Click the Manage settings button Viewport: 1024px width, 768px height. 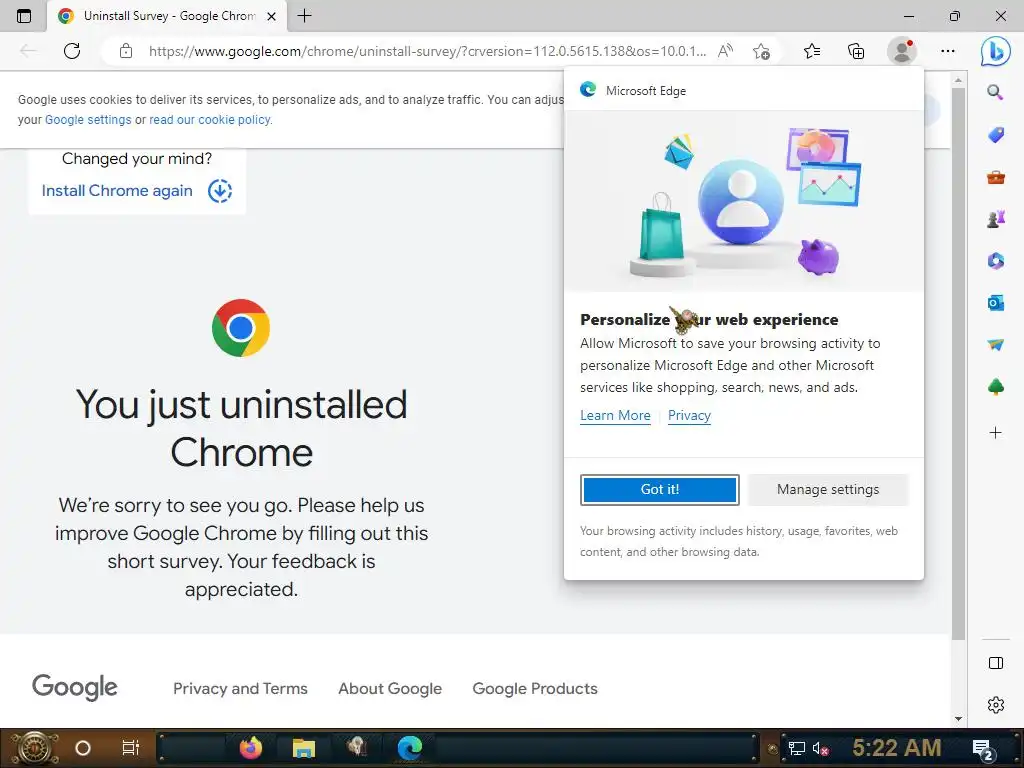828,490
